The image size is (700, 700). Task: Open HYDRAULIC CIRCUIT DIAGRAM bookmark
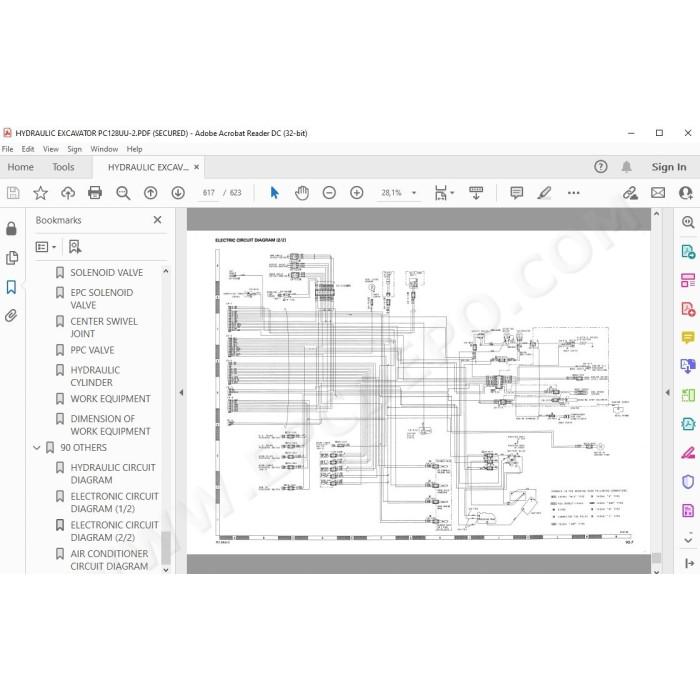(113, 474)
